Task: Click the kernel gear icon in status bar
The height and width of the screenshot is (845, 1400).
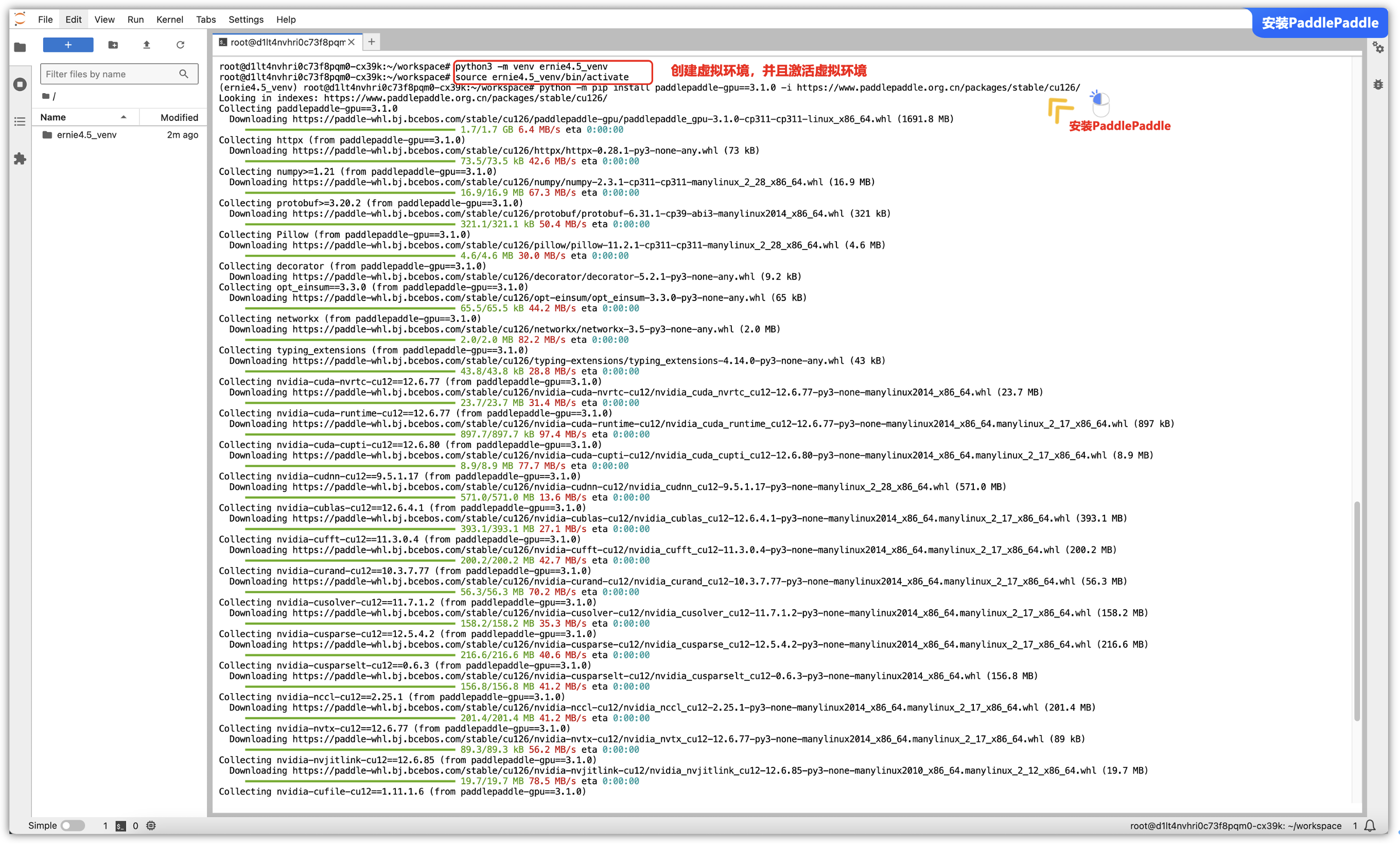Action: click(x=151, y=825)
